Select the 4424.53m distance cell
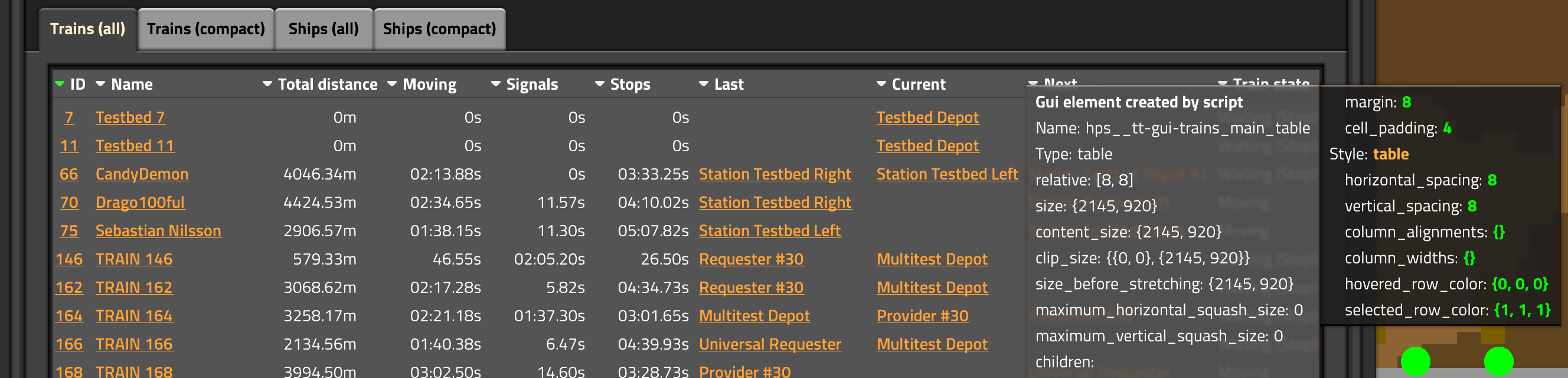The width and height of the screenshot is (1568, 378). tap(319, 203)
